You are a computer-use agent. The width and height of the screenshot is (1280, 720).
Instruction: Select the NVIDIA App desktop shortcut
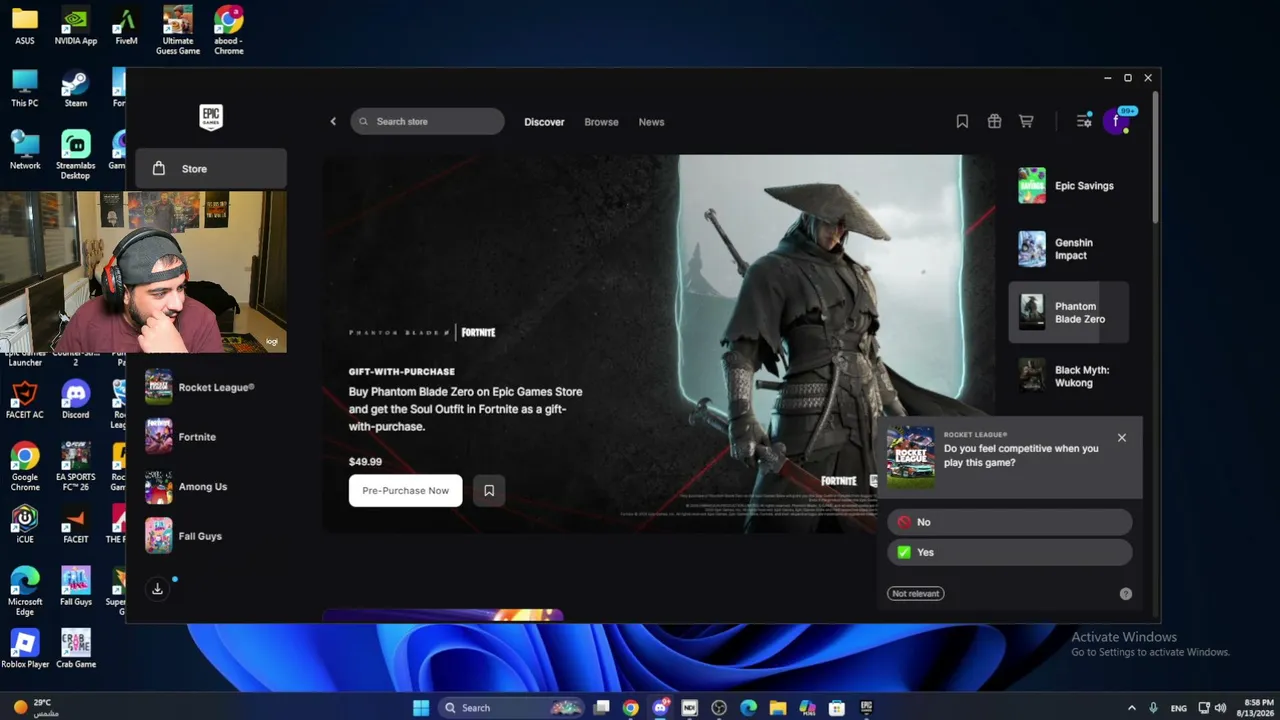(76, 26)
